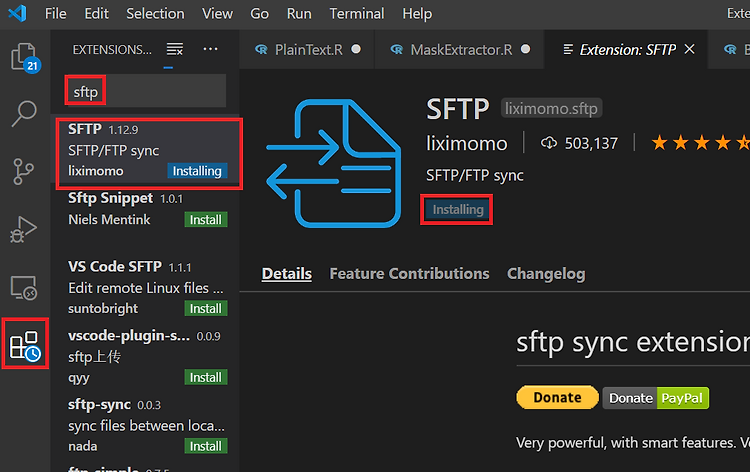Click the VS Code logo icon

(x=18, y=13)
